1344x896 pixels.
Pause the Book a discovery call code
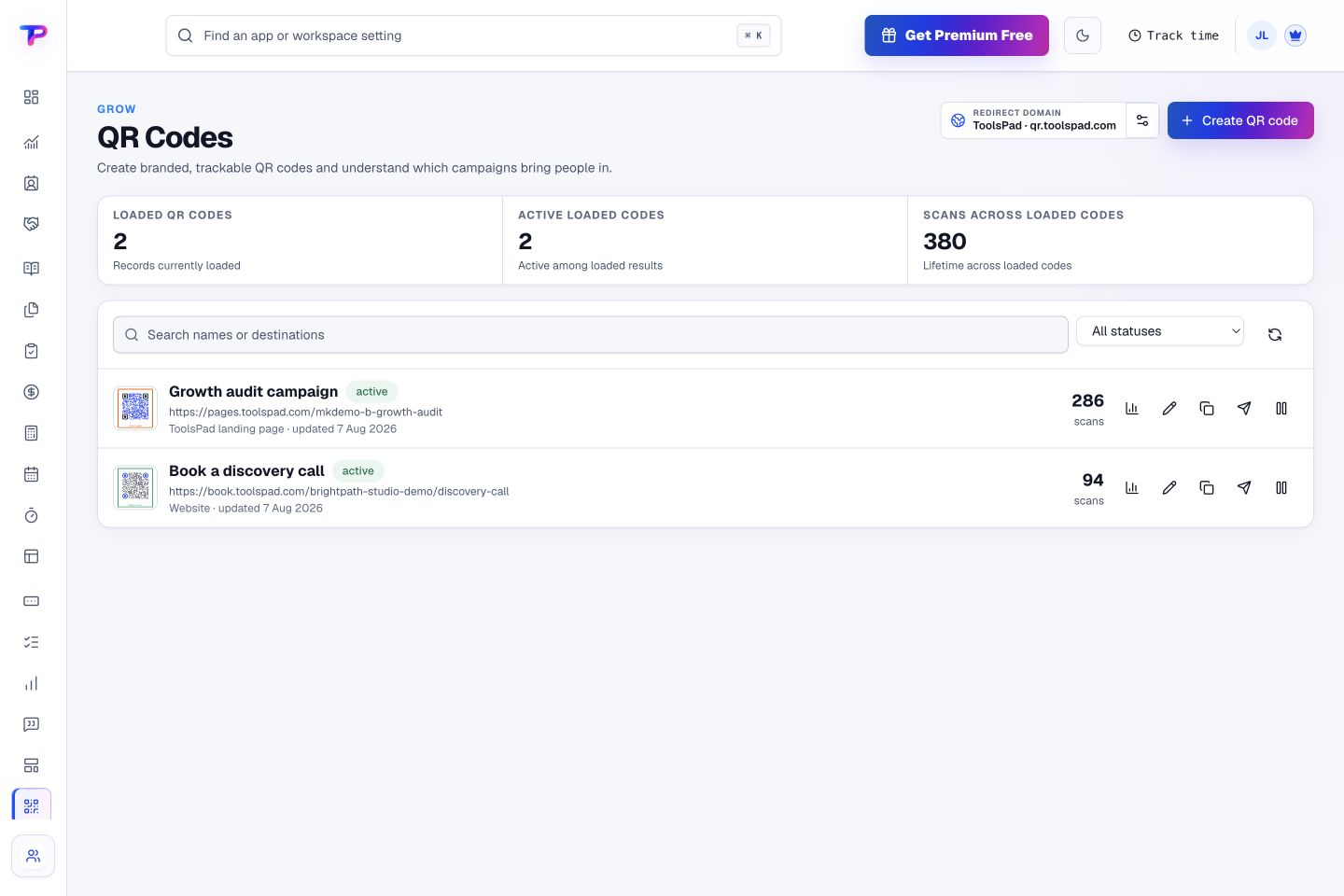click(1281, 487)
